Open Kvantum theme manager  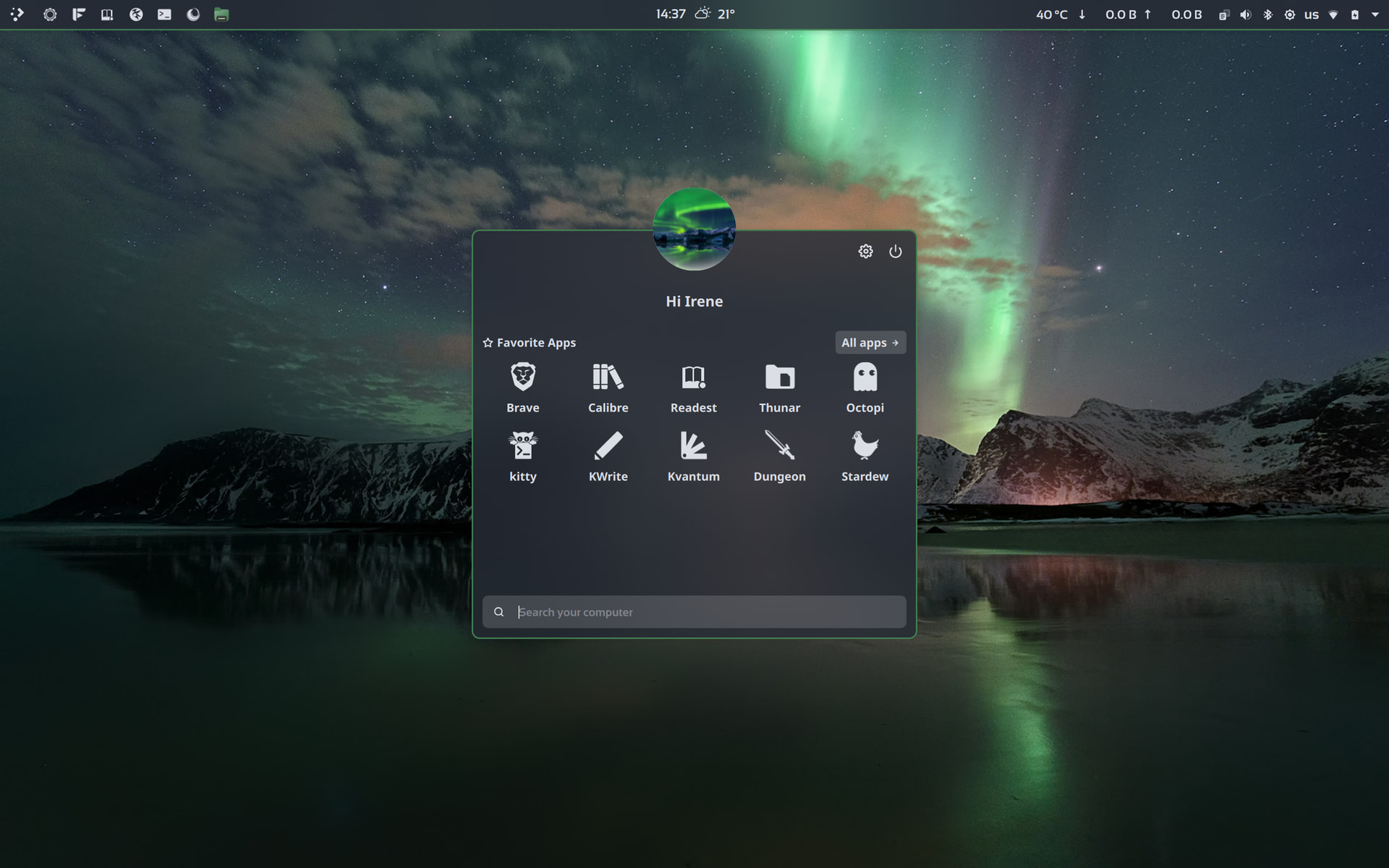point(693,456)
